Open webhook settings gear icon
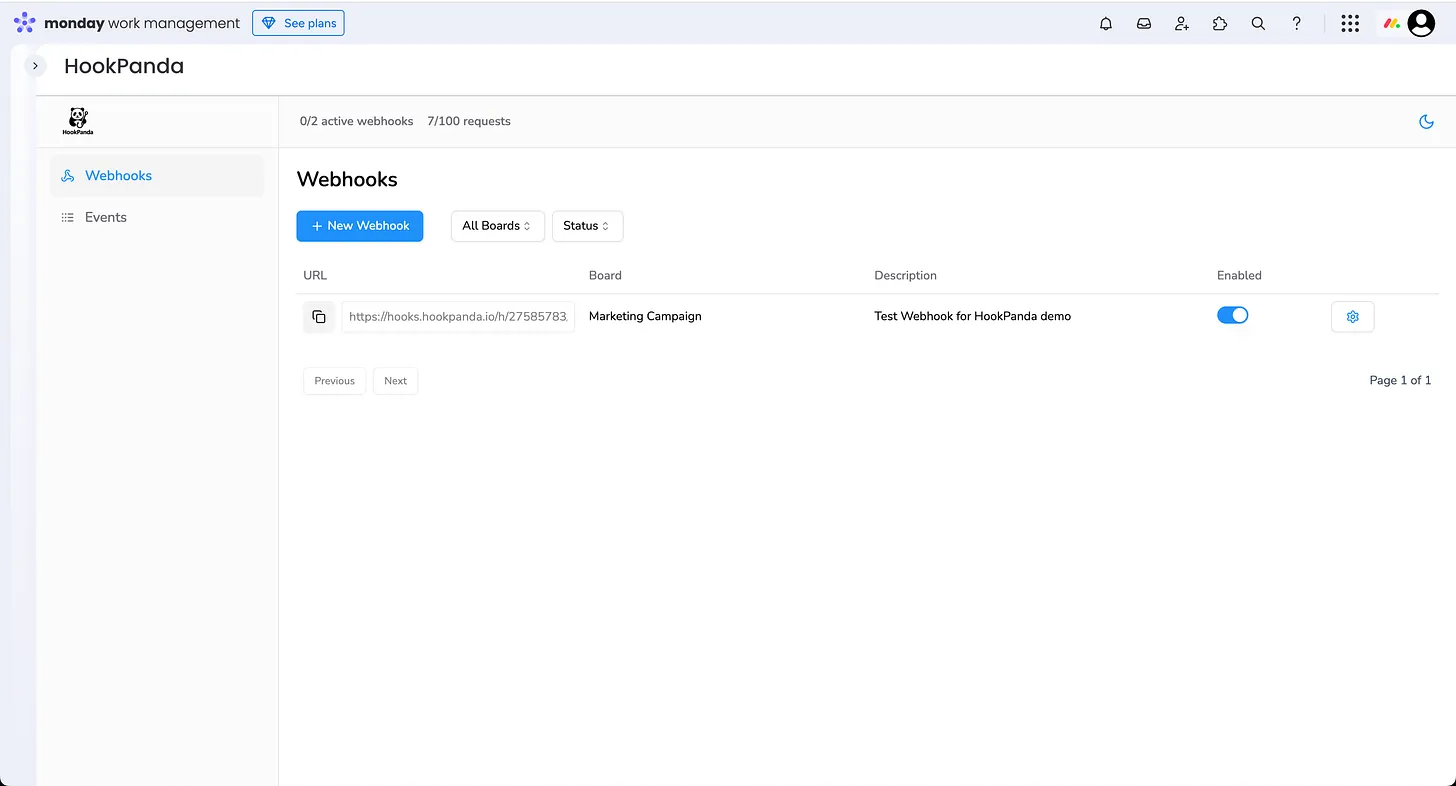This screenshot has width=1456, height=786. 1352,317
